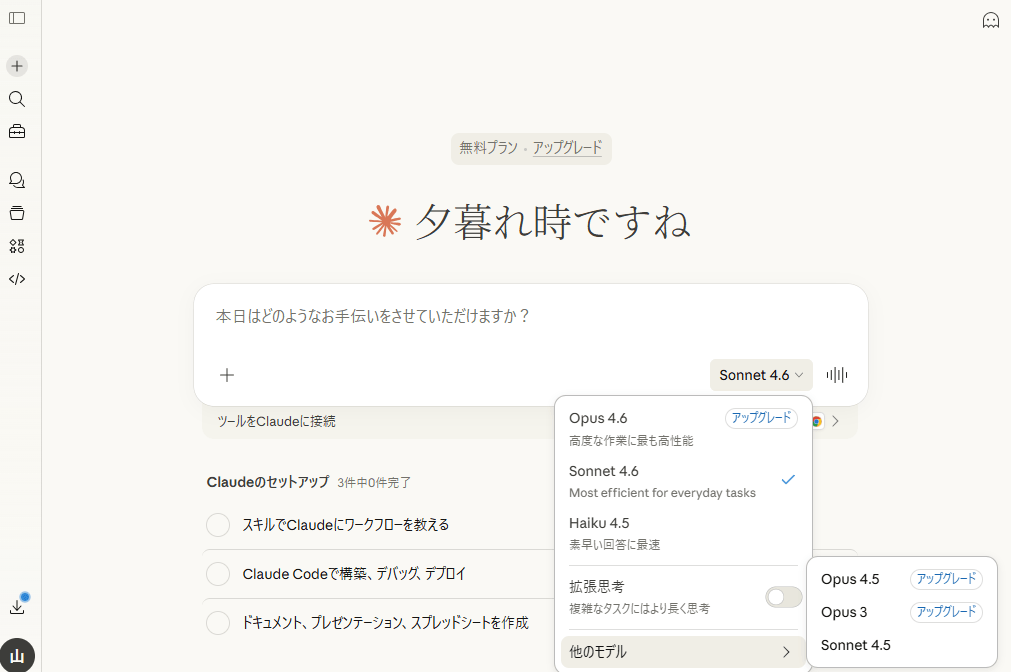Expand the 他のモデル submenu
1011x672 pixels.
click(682, 652)
